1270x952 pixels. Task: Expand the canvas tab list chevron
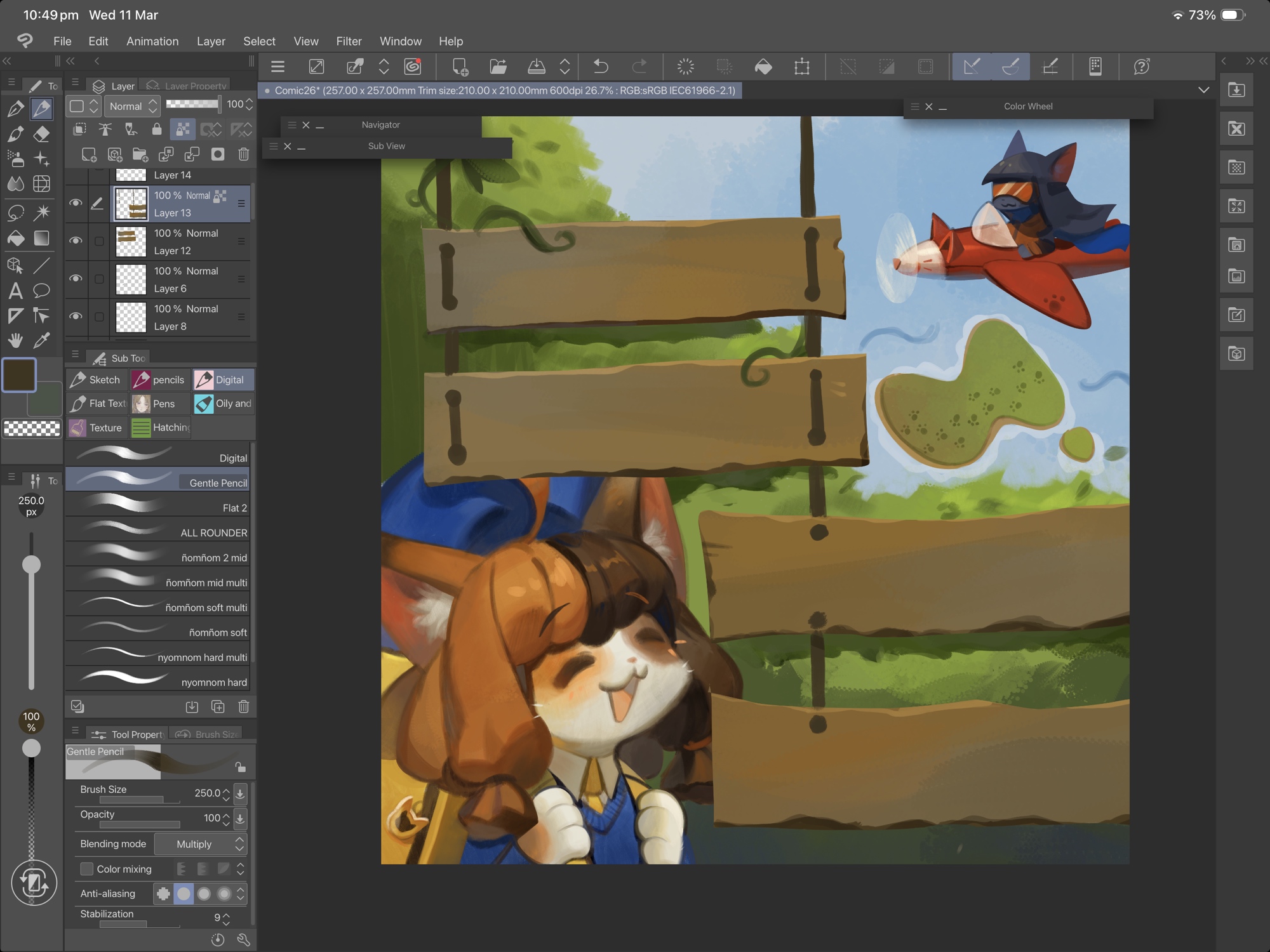pos(1203,90)
